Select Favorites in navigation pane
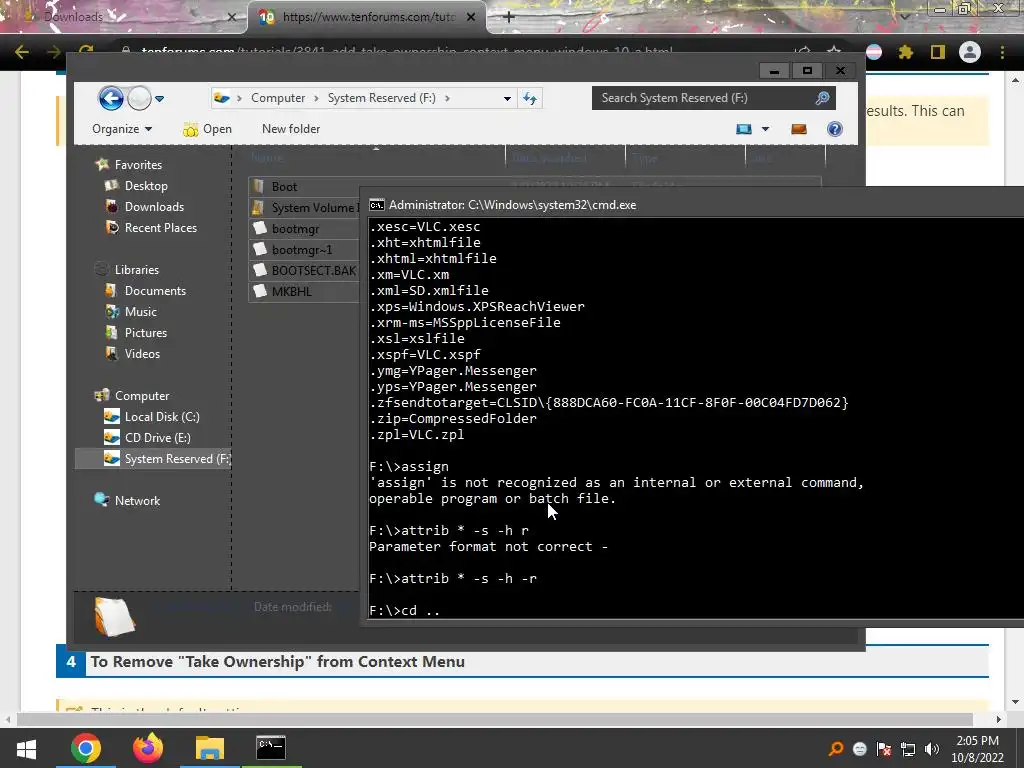Image resolution: width=1024 pixels, height=768 pixels. point(129,165)
